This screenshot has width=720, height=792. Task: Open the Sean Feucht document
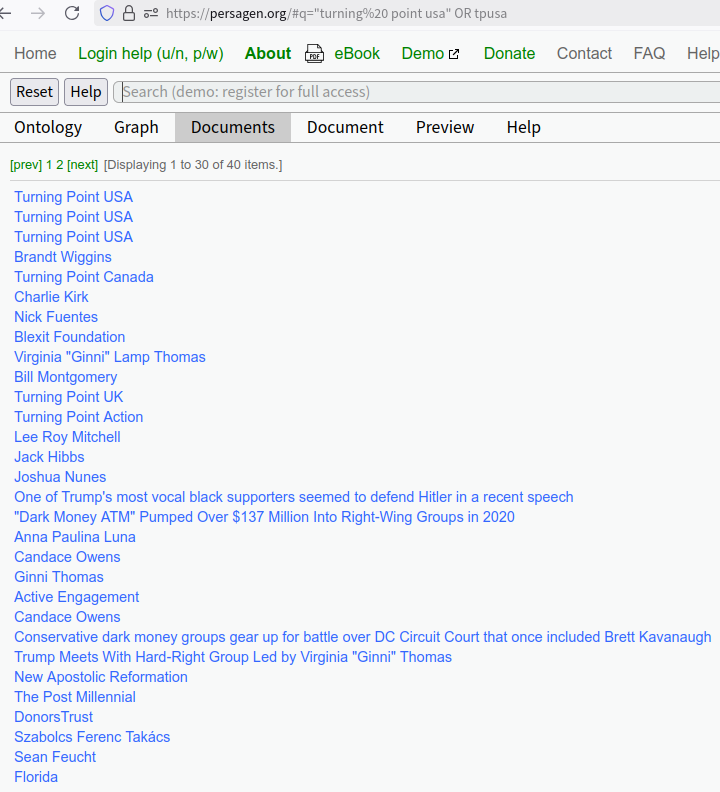pyautogui.click(x=55, y=757)
